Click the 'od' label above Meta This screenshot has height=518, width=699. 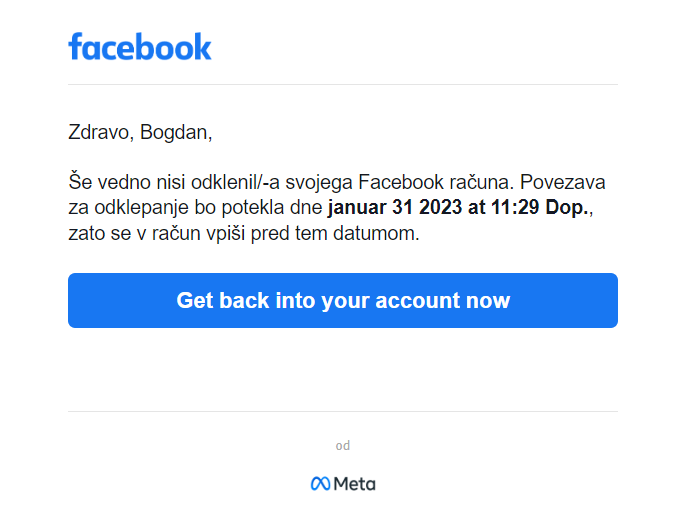coord(343,445)
